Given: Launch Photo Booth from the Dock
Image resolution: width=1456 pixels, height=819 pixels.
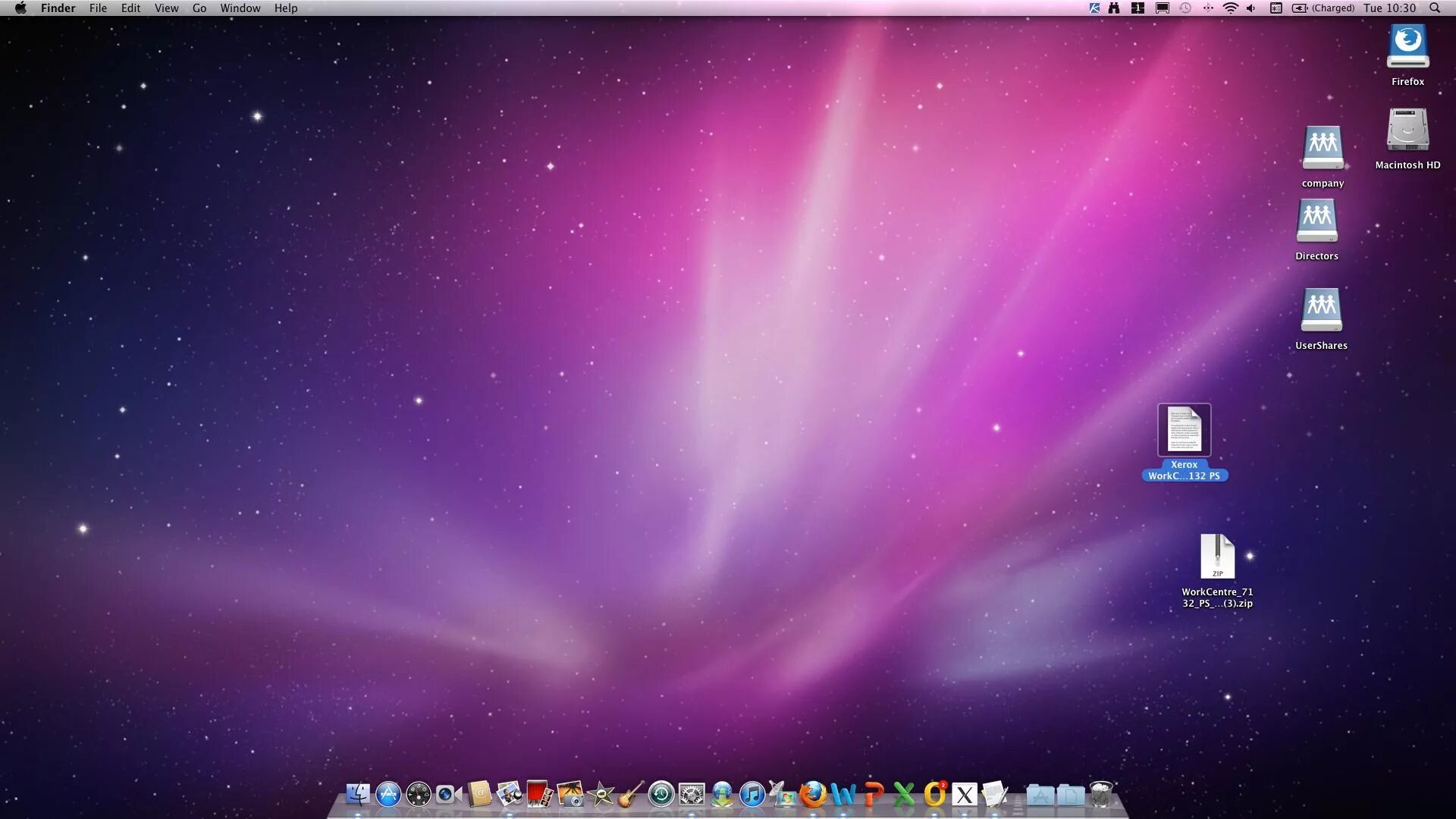Looking at the screenshot, I should [540, 794].
